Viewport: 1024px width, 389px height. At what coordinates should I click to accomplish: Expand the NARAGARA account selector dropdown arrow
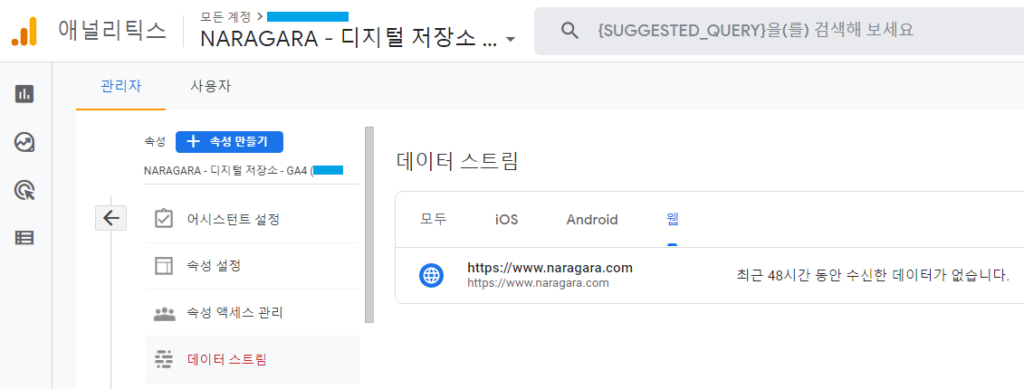click(511, 40)
